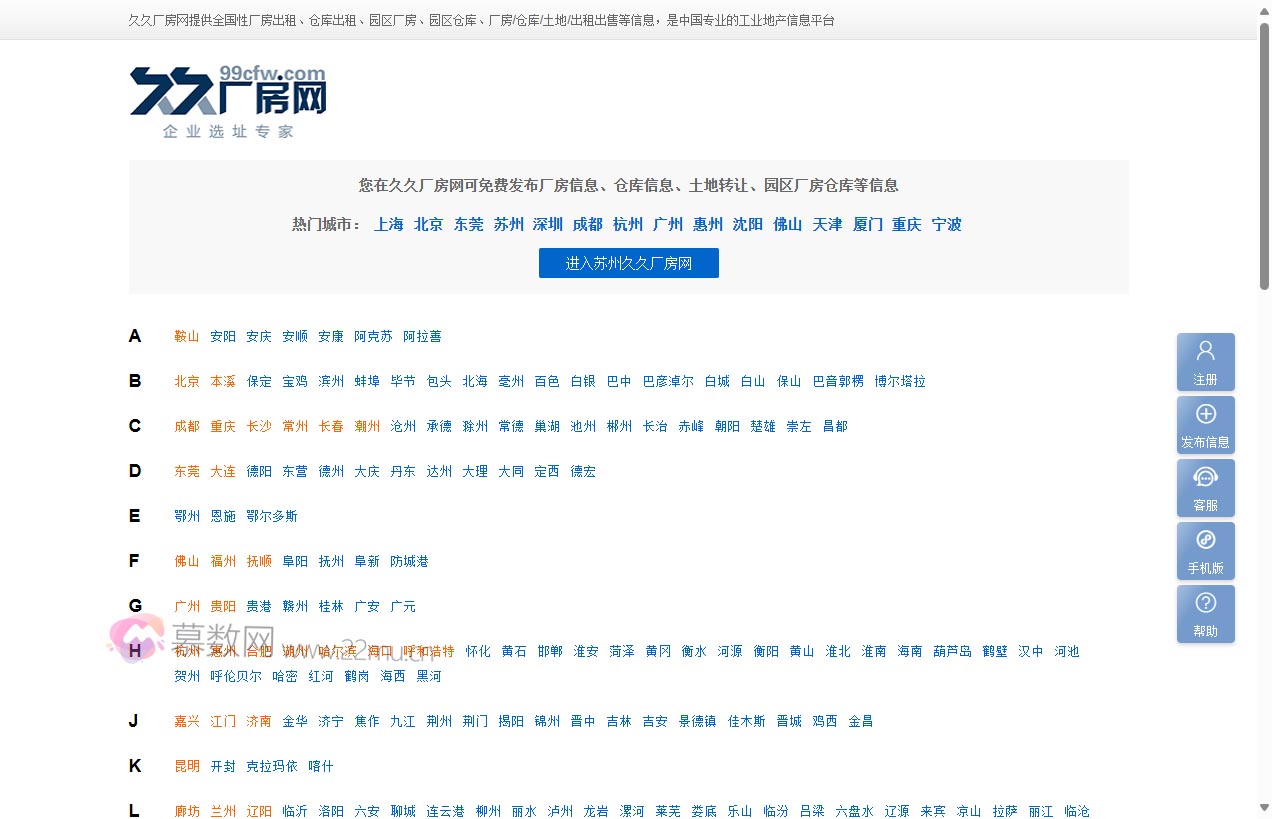Image resolution: width=1272 pixels, height=819 pixels.
Task: Open 昆明 under letter K
Action: pyautogui.click(x=186, y=766)
